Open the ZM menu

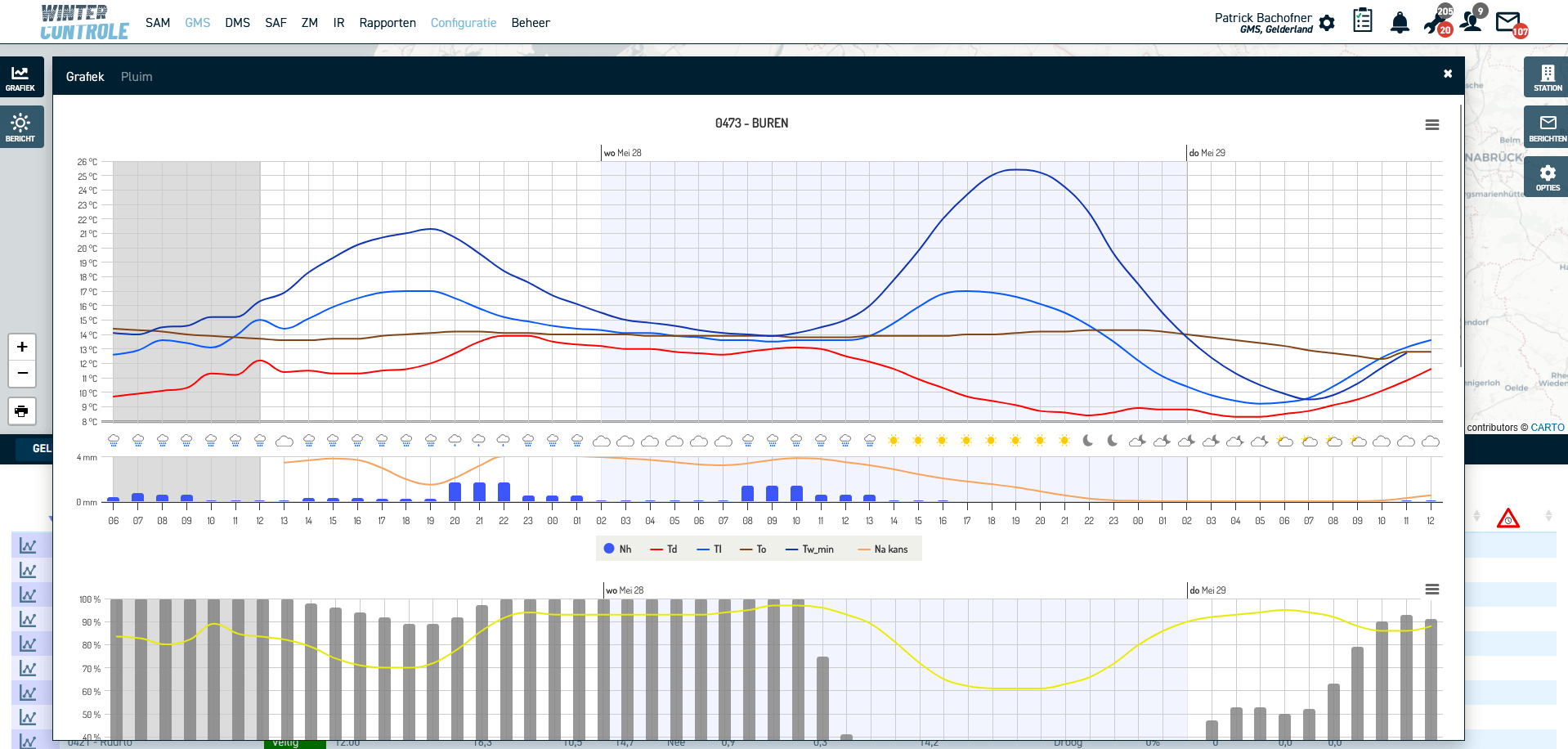coord(310,23)
